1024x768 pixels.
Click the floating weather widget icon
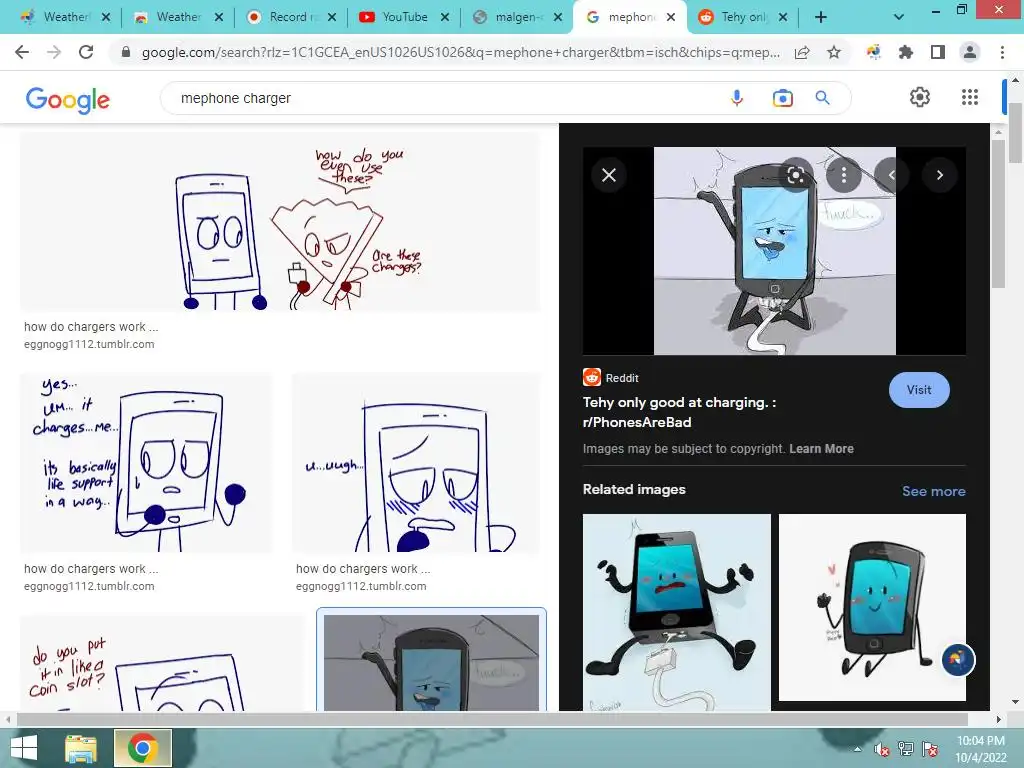(957, 660)
